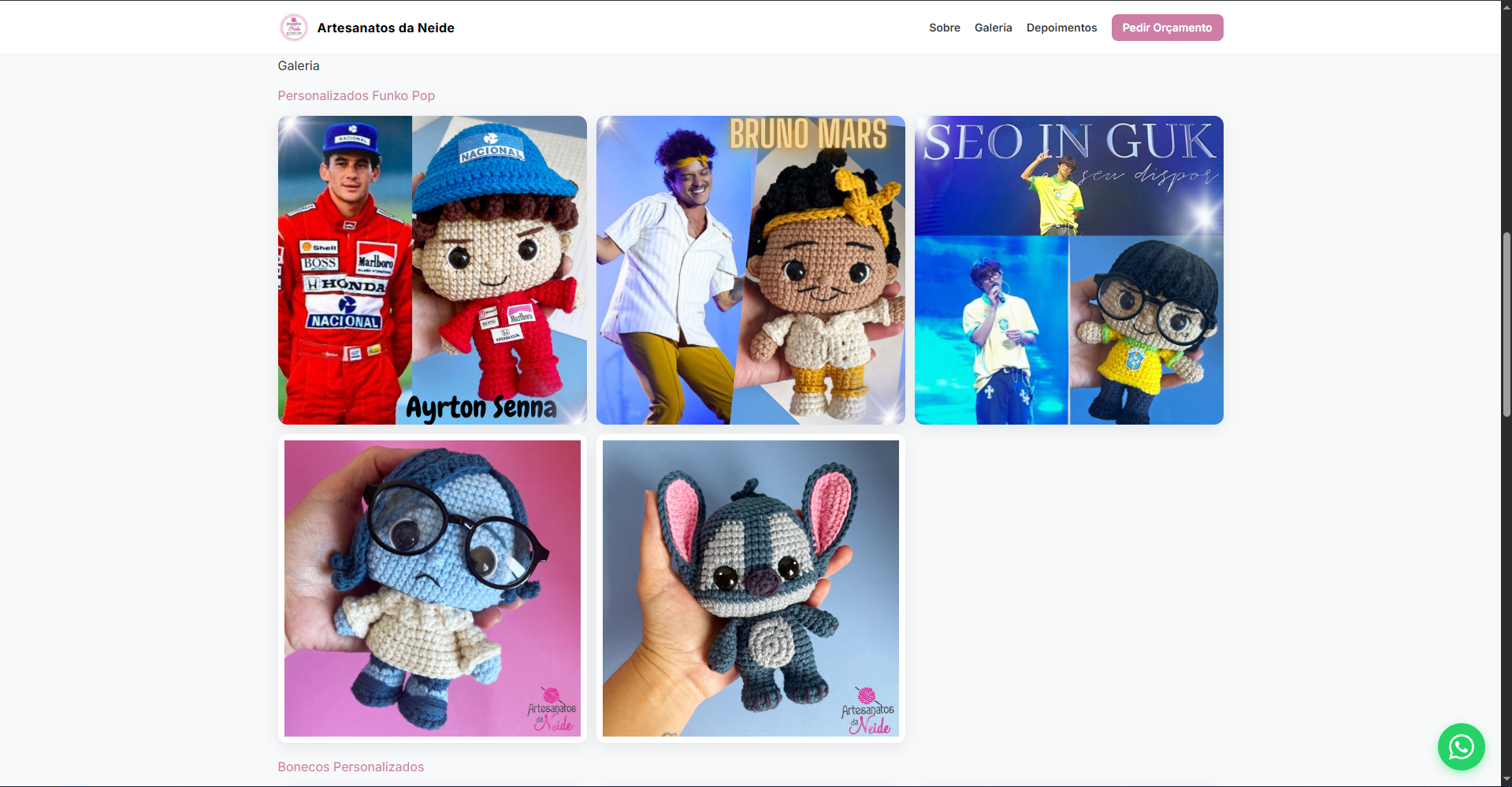
Task: Open the Seo In Guk doll image
Action: [x=1068, y=270]
